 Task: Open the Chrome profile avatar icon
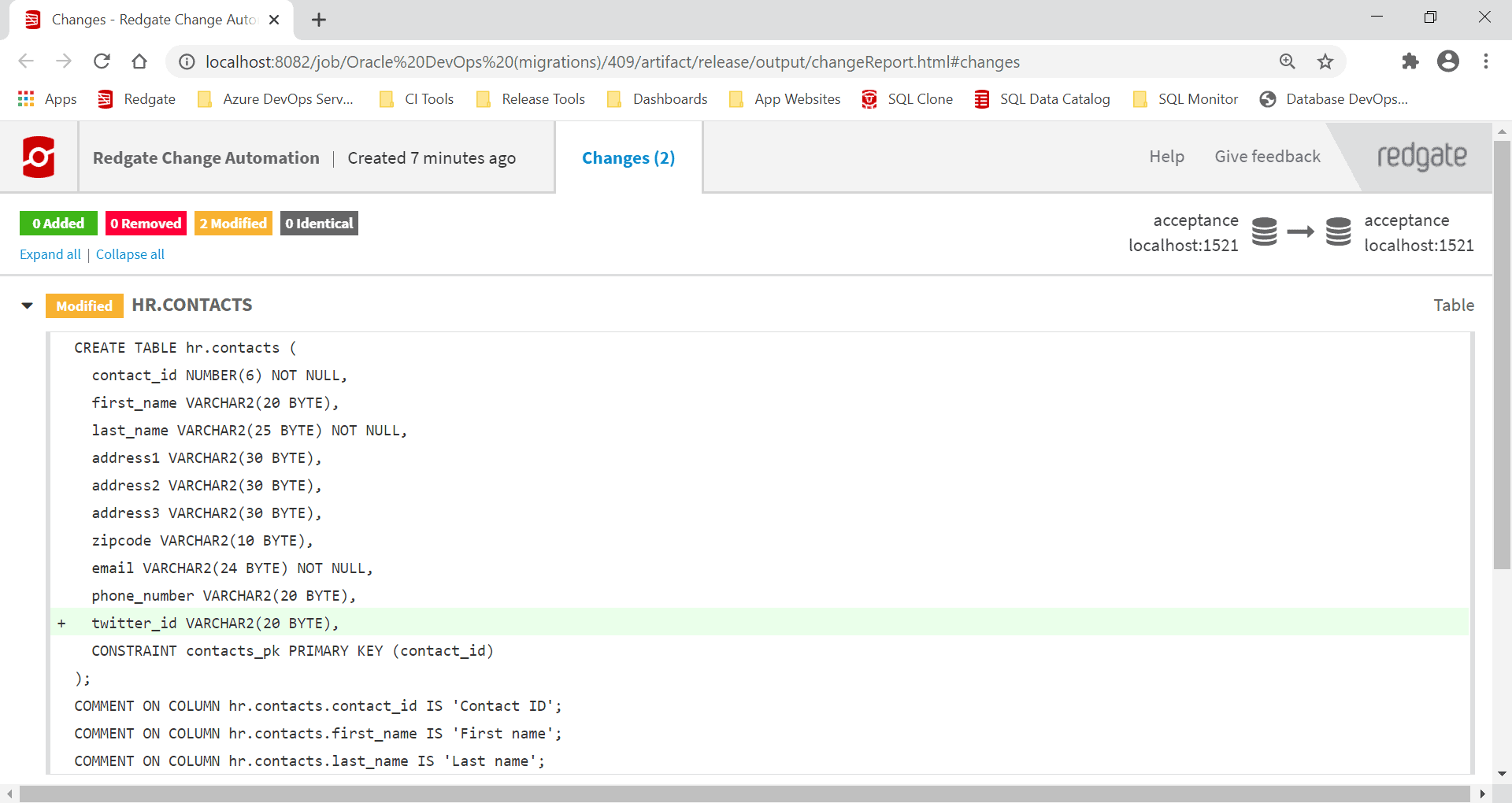click(1448, 61)
